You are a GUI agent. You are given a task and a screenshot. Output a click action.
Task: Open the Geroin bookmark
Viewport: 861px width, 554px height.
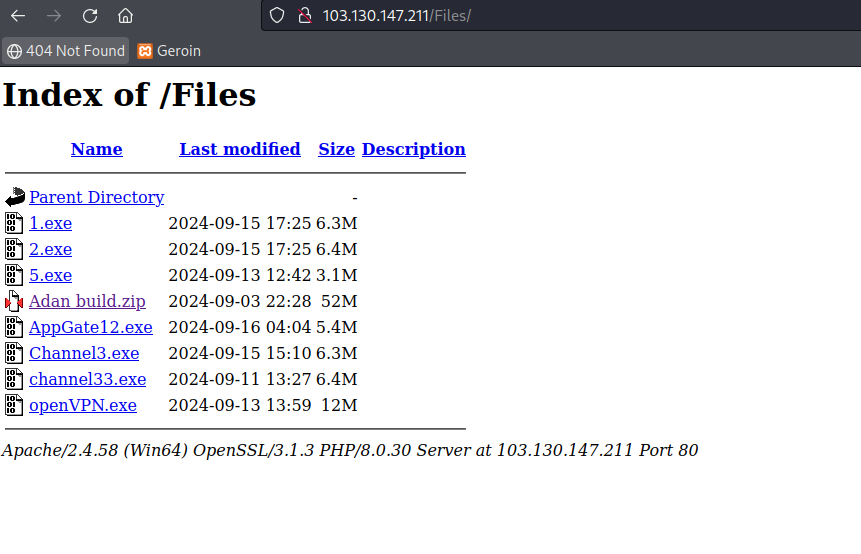point(169,51)
